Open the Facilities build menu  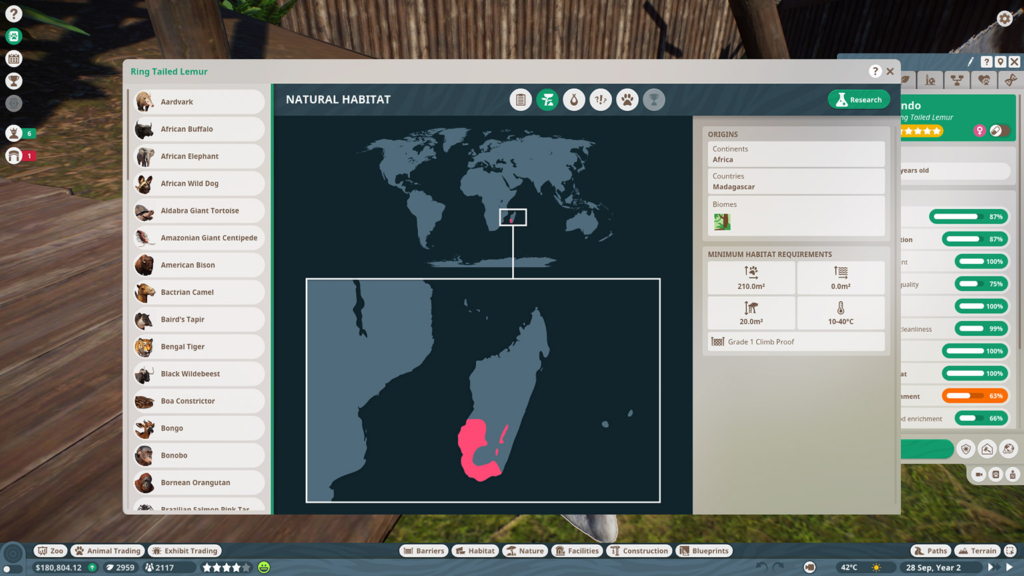[x=577, y=551]
